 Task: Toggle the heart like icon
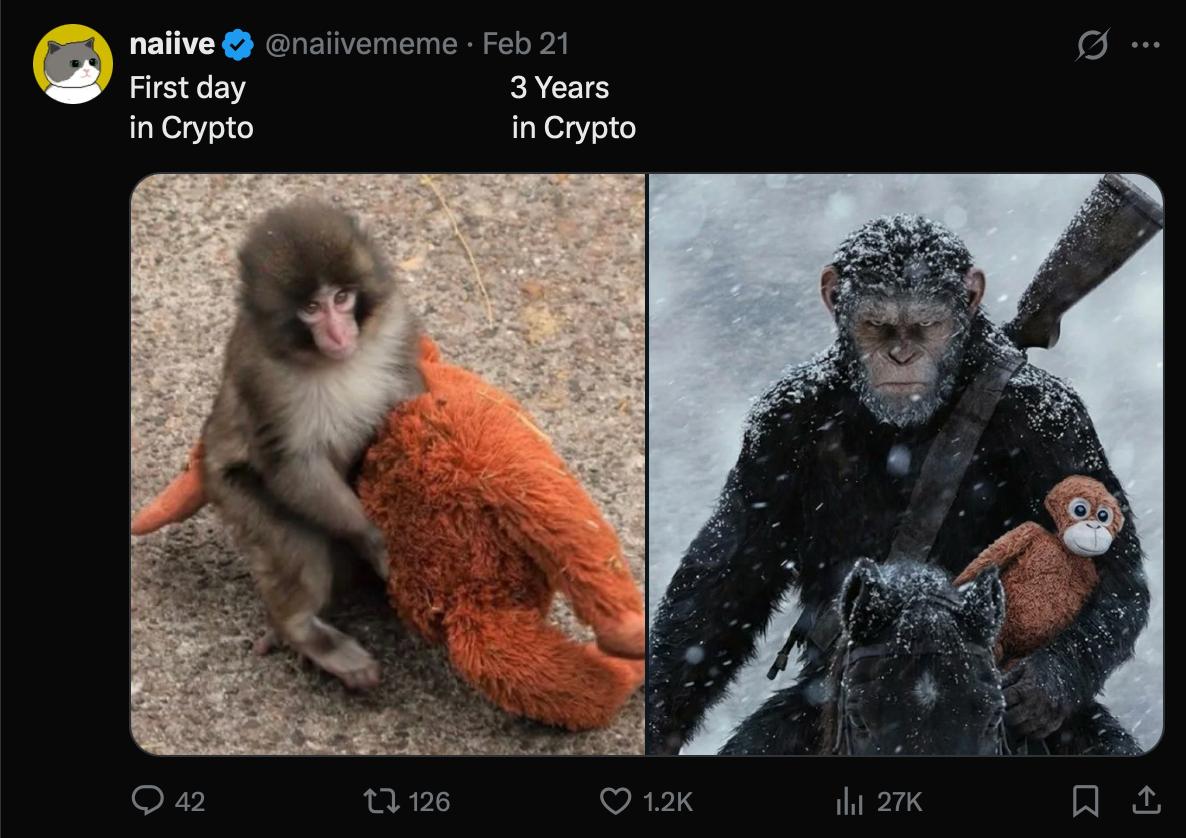click(x=615, y=800)
